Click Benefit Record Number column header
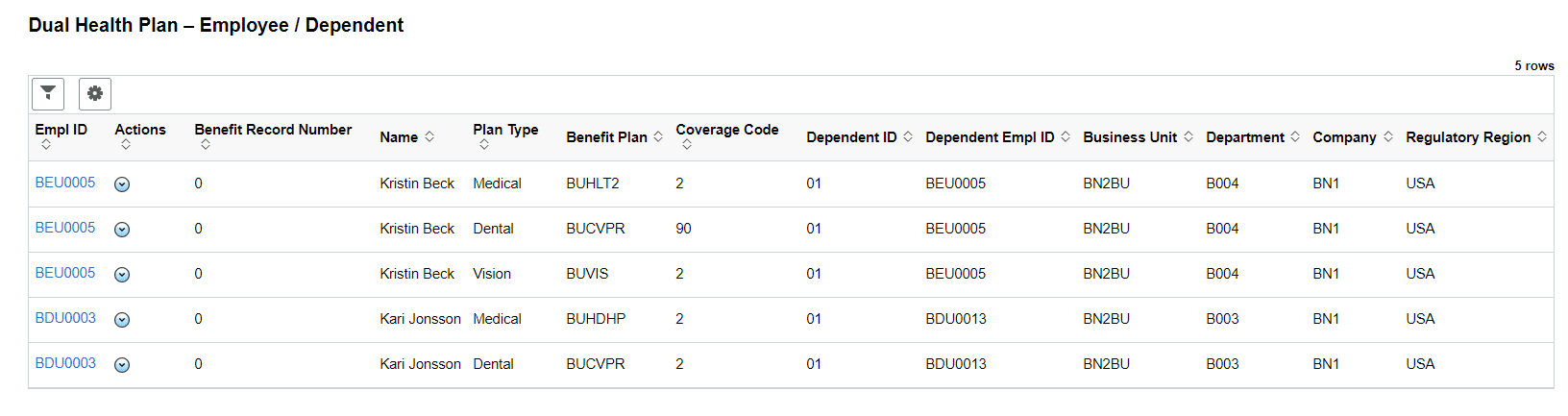The width and height of the screenshot is (1568, 416). click(273, 130)
